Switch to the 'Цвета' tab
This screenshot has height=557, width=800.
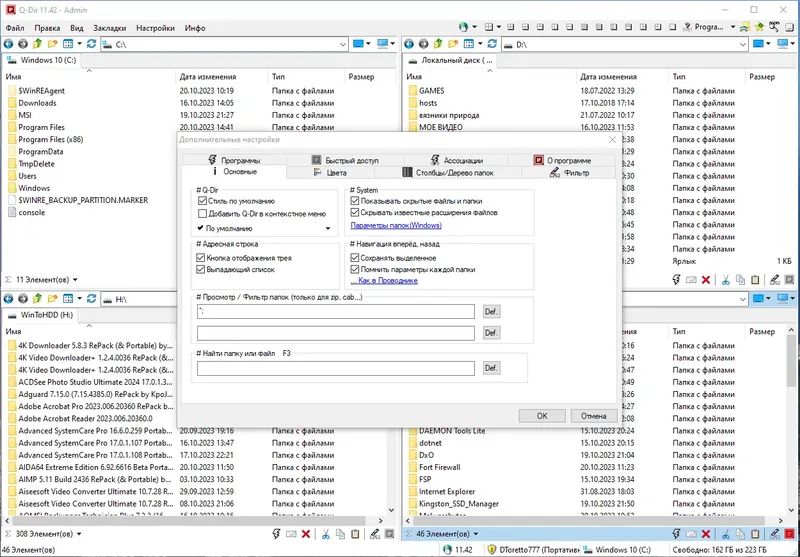(337, 173)
